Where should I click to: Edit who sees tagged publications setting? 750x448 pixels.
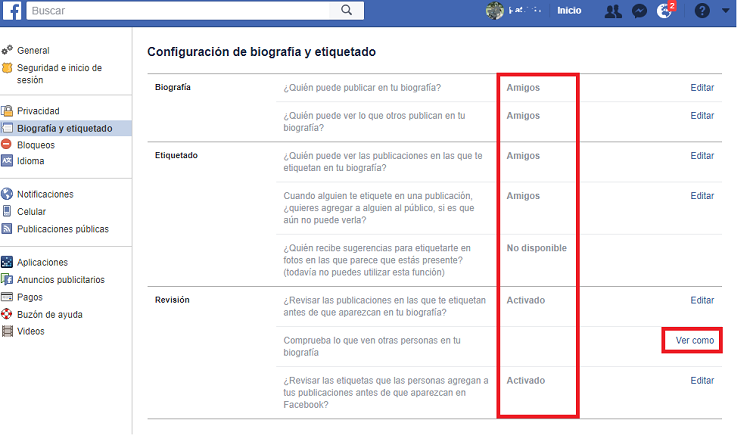click(702, 156)
